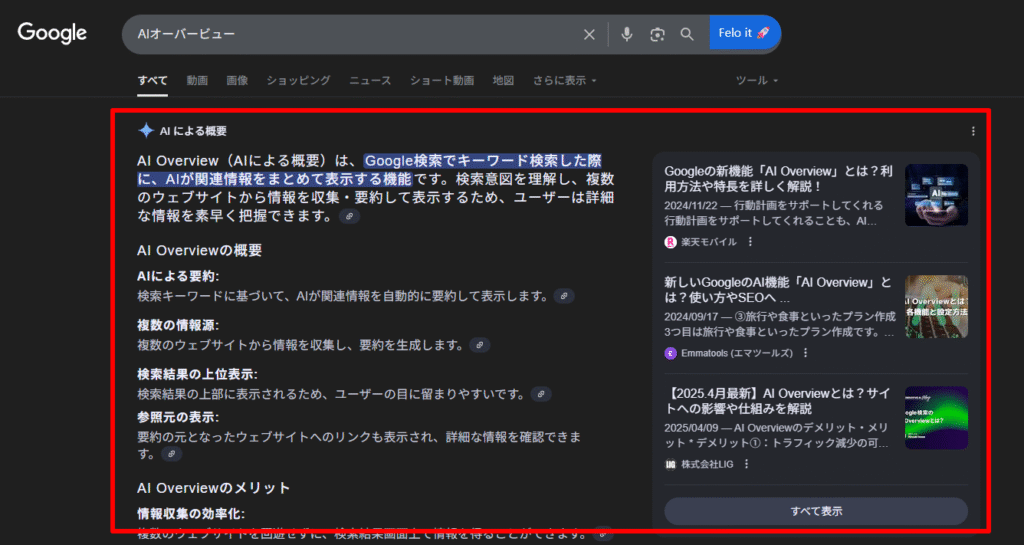Click the AI による概要 title text
The height and width of the screenshot is (545, 1024).
coord(193,131)
